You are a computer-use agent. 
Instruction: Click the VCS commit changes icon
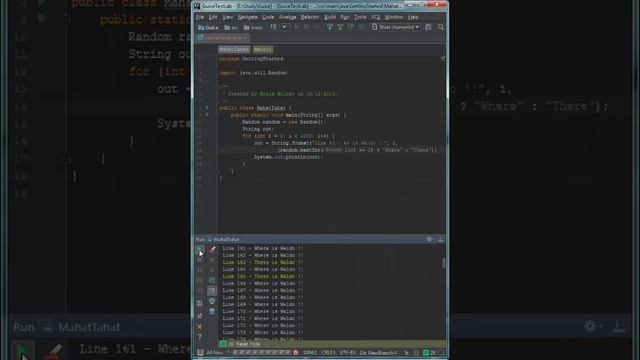coord(340,27)
